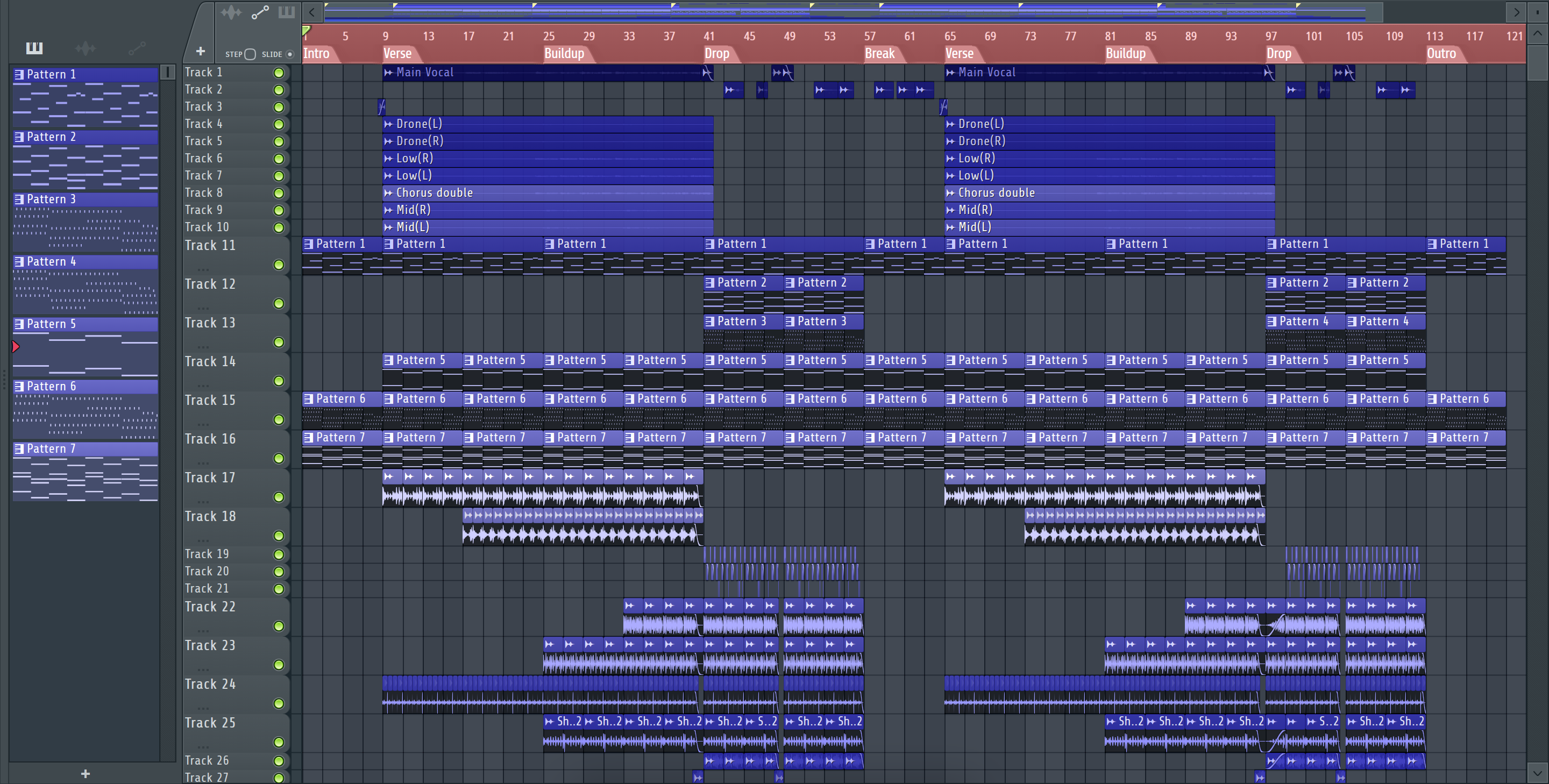
Task: Click the Pattern 3 icon in the picker
Action: click(x=19, y=199)
